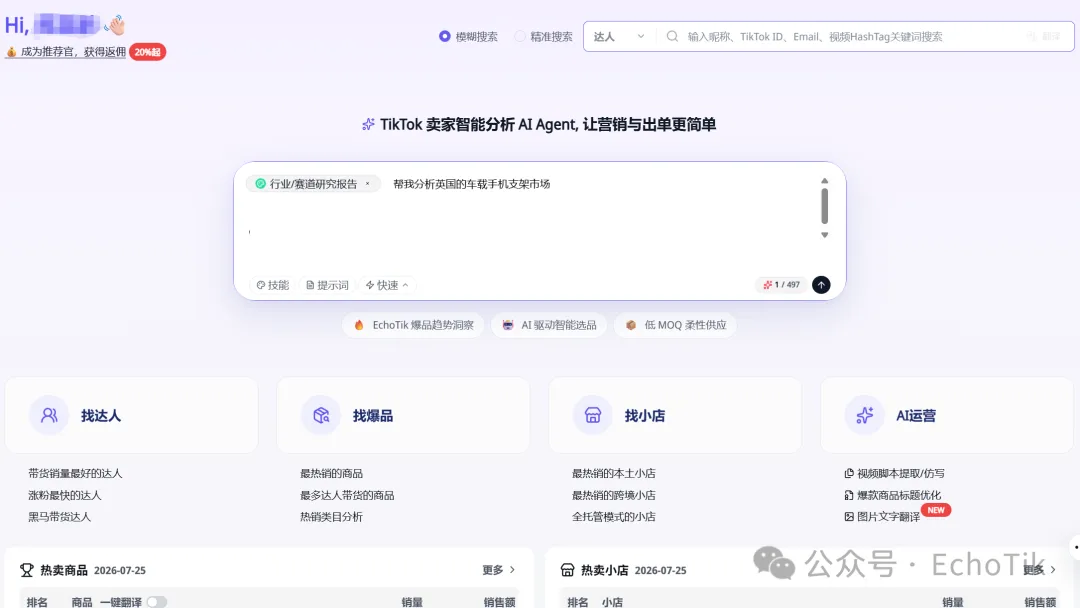Open 涨粉最快的达人 link

pos(65,495)
